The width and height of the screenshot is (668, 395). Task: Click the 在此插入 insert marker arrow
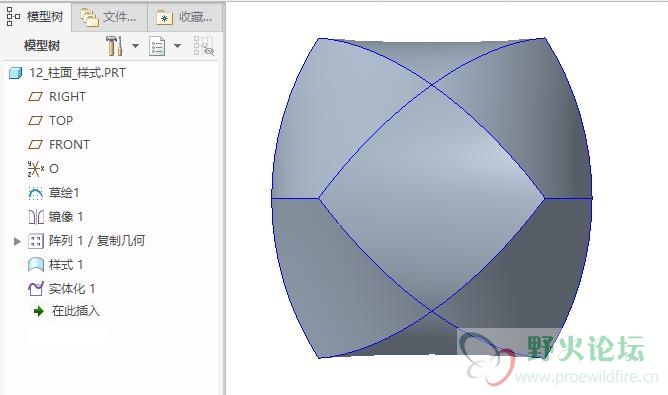point(39,311)
